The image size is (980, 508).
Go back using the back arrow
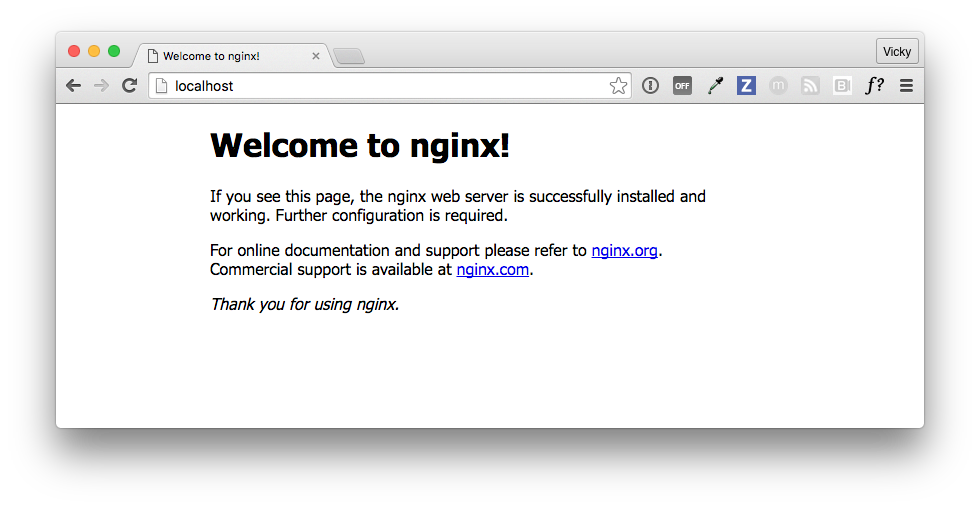point(74,86)
